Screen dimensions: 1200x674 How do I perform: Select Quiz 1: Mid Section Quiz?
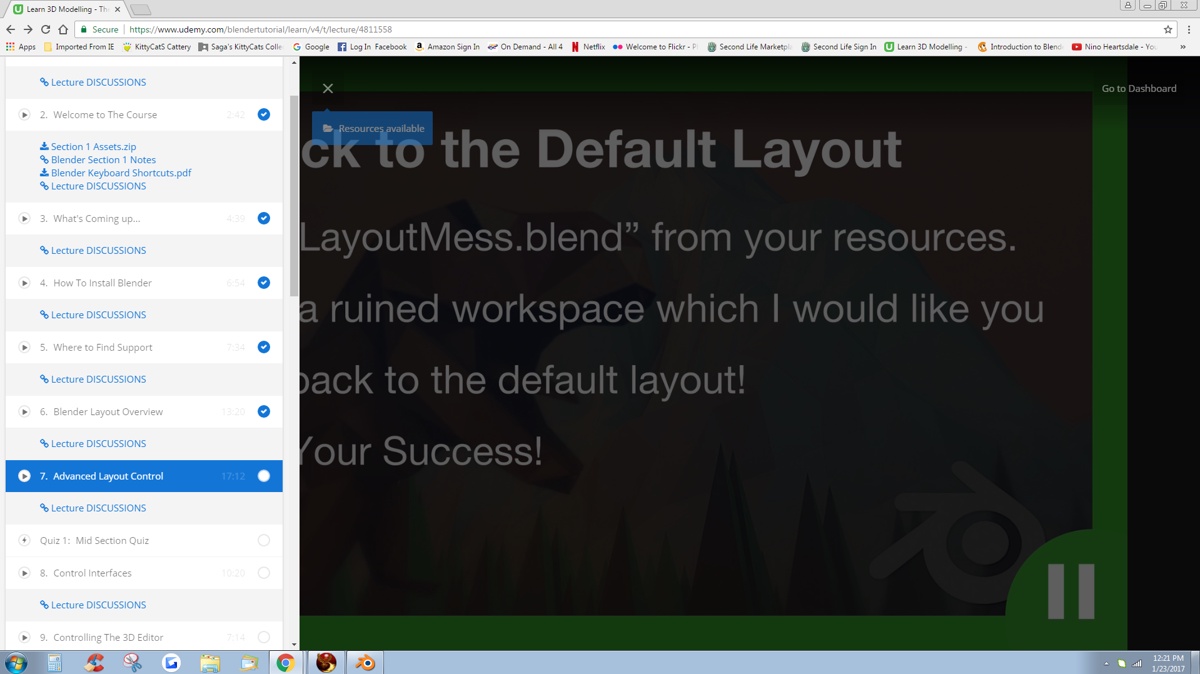coord(144,541)
